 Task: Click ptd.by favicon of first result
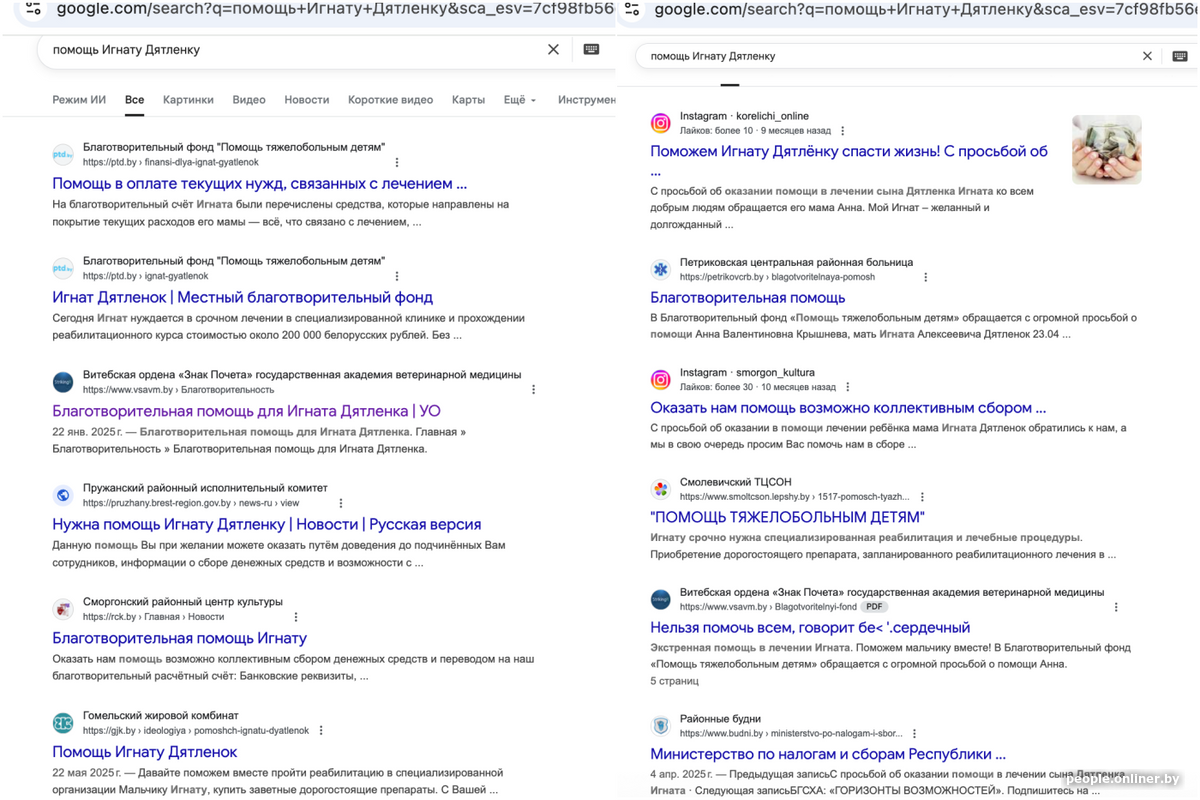tap(63, 154)
